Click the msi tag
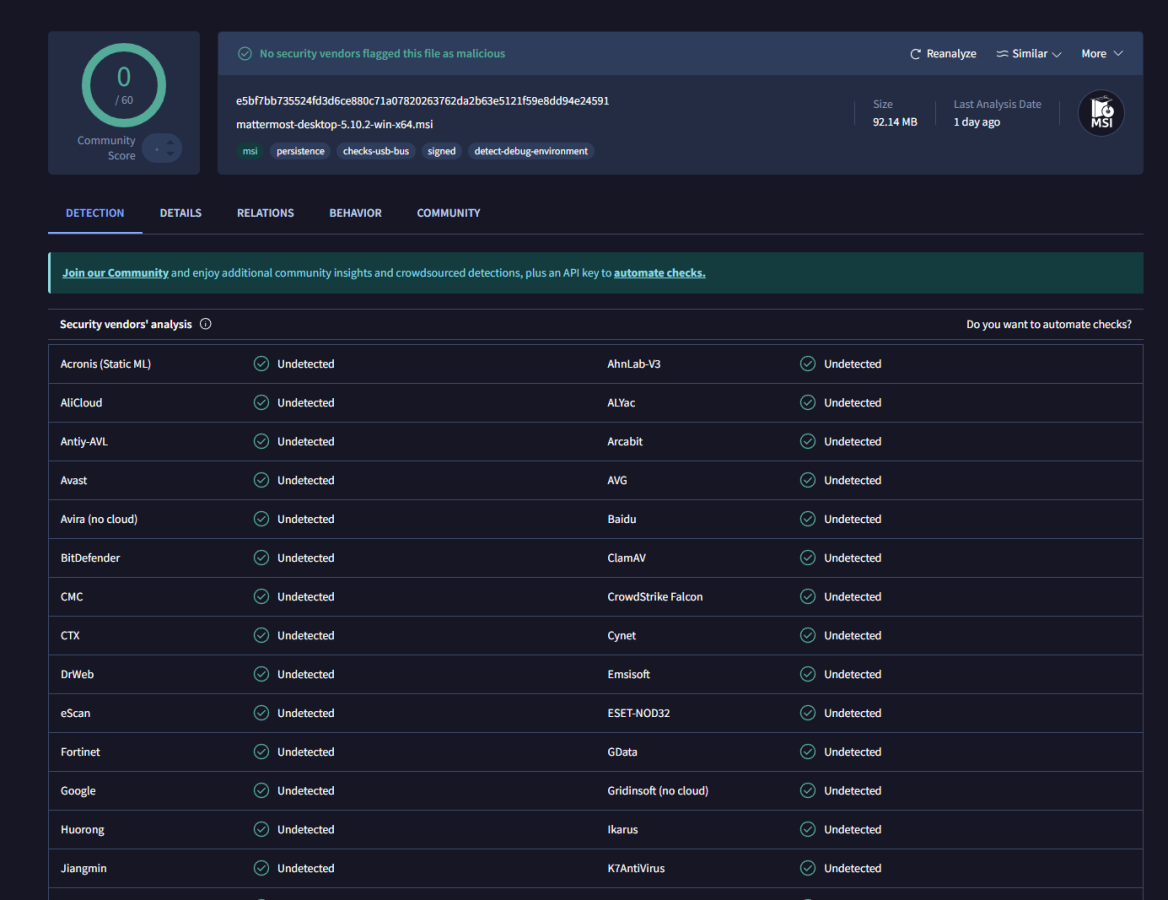Viewport: 1168px width, 900px height. point(250,151)
